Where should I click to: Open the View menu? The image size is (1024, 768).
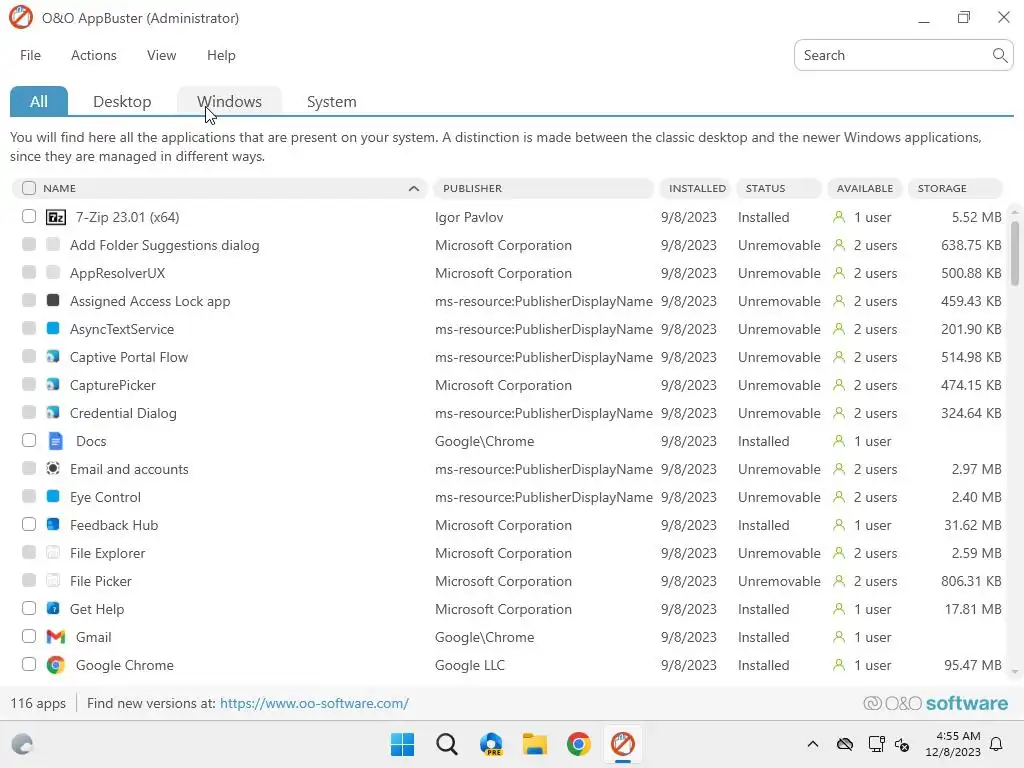point(161,56)
